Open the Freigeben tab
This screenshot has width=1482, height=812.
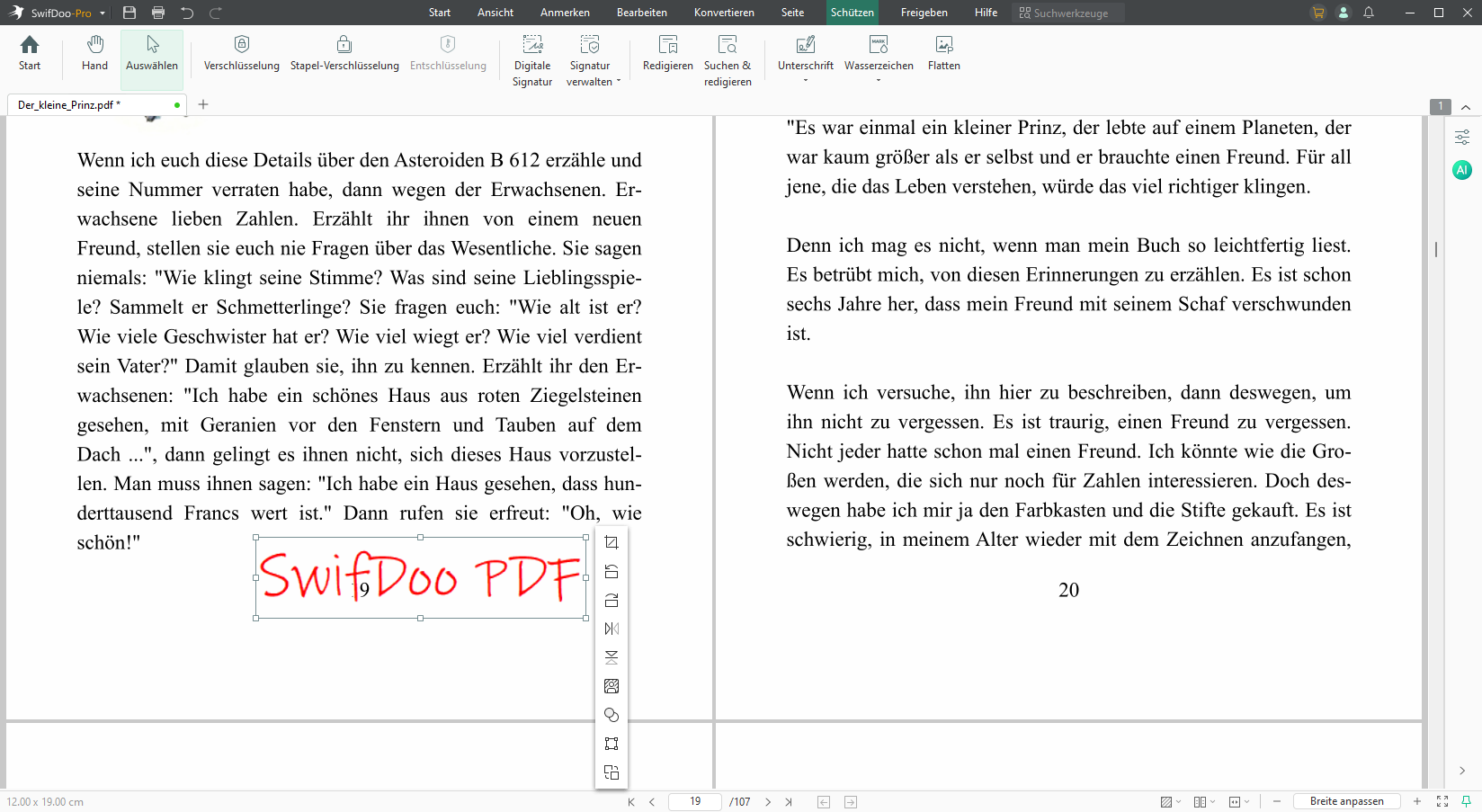[x=924, y=13]
